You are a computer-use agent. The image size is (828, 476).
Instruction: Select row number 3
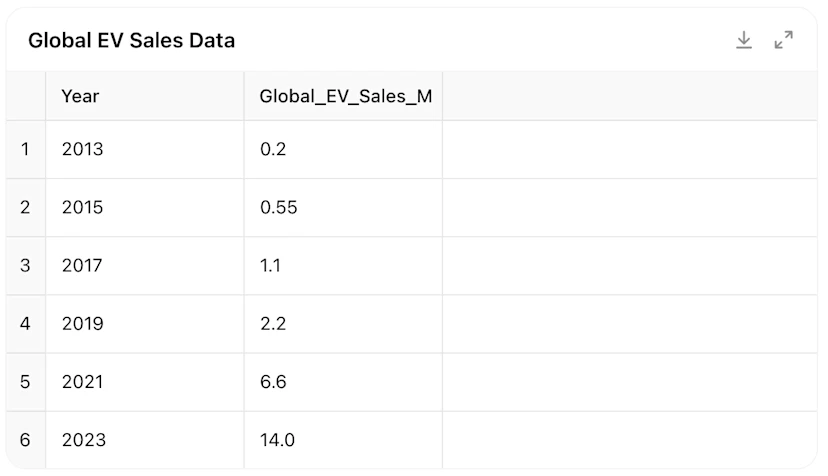pos(26,266)
